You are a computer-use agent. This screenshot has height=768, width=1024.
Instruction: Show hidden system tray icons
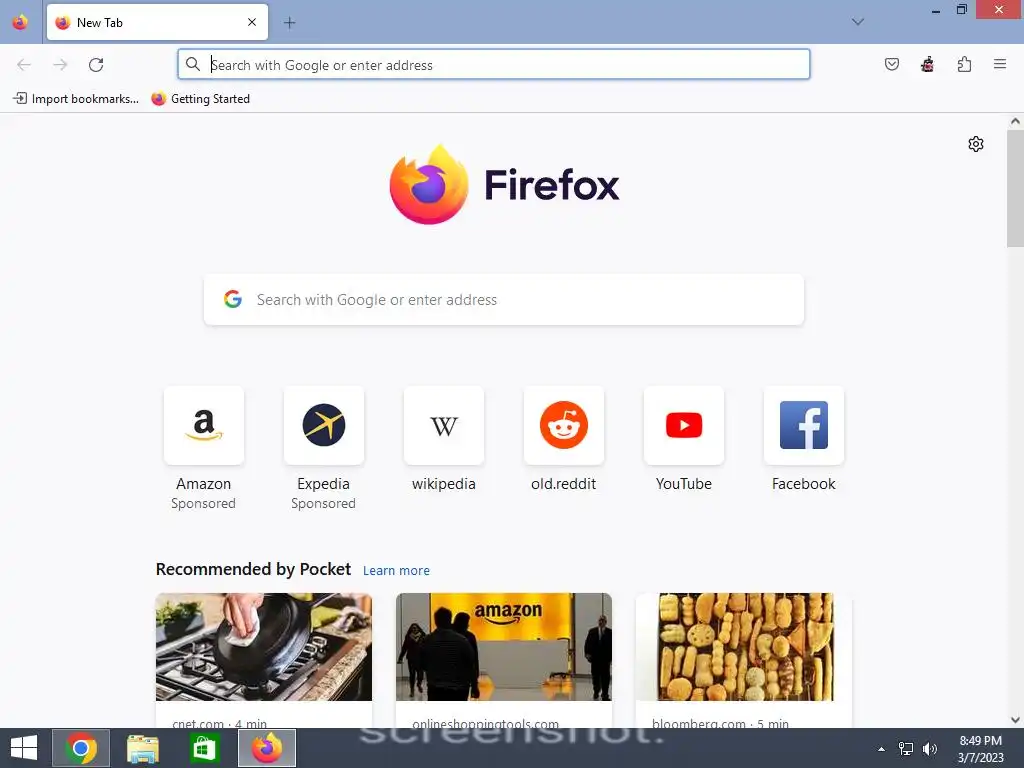[881, 749]
